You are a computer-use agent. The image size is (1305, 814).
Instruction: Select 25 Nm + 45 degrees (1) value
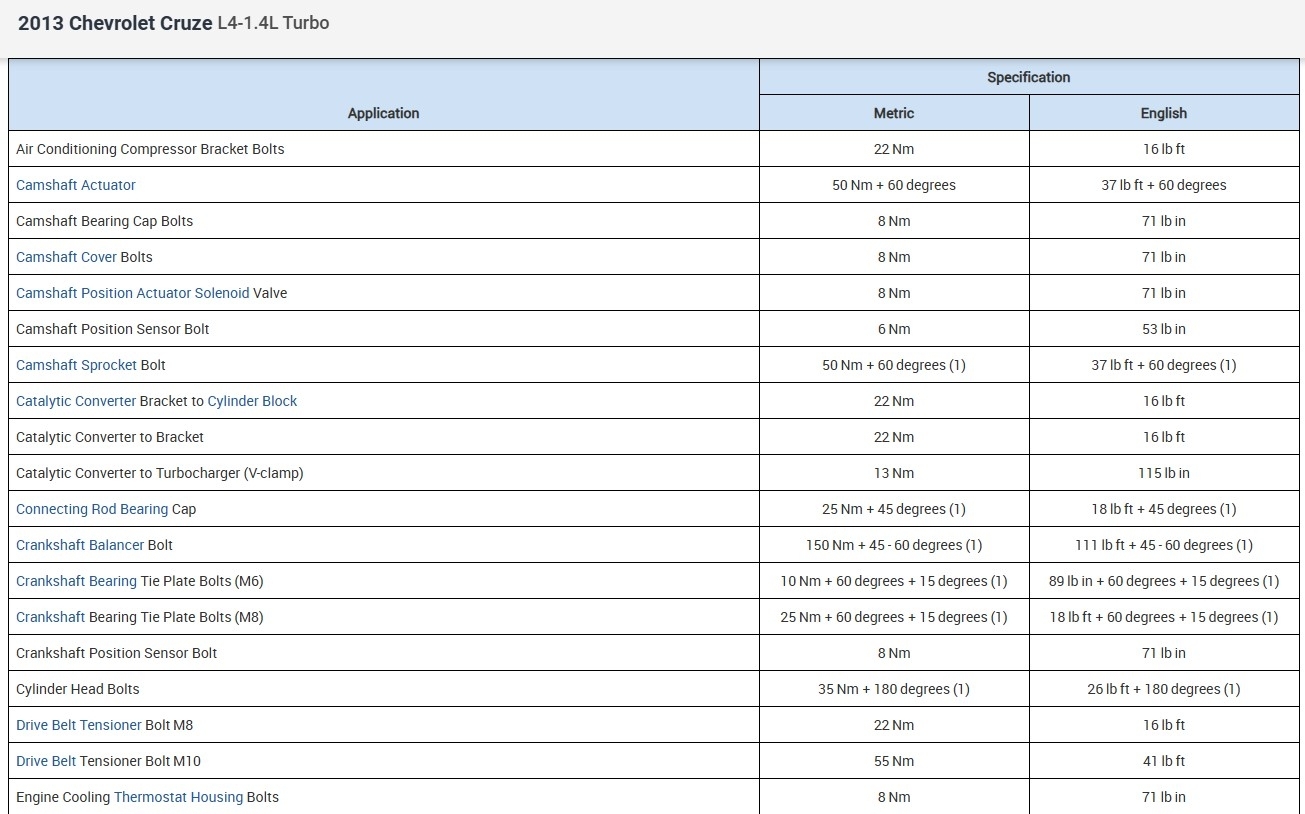[894, 509]
